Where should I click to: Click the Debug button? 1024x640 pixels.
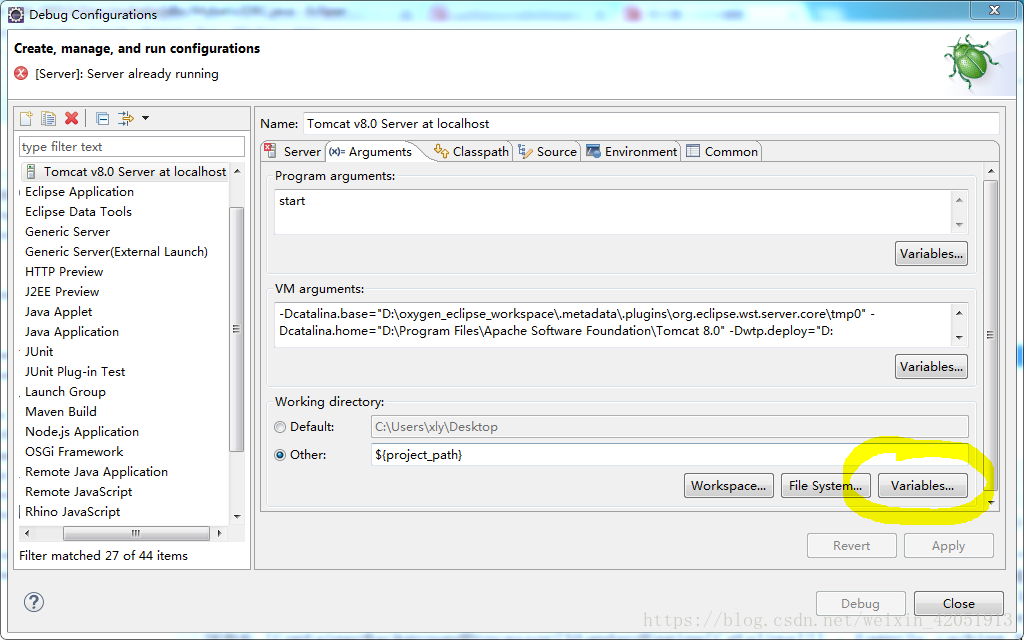tap(861, 603)
